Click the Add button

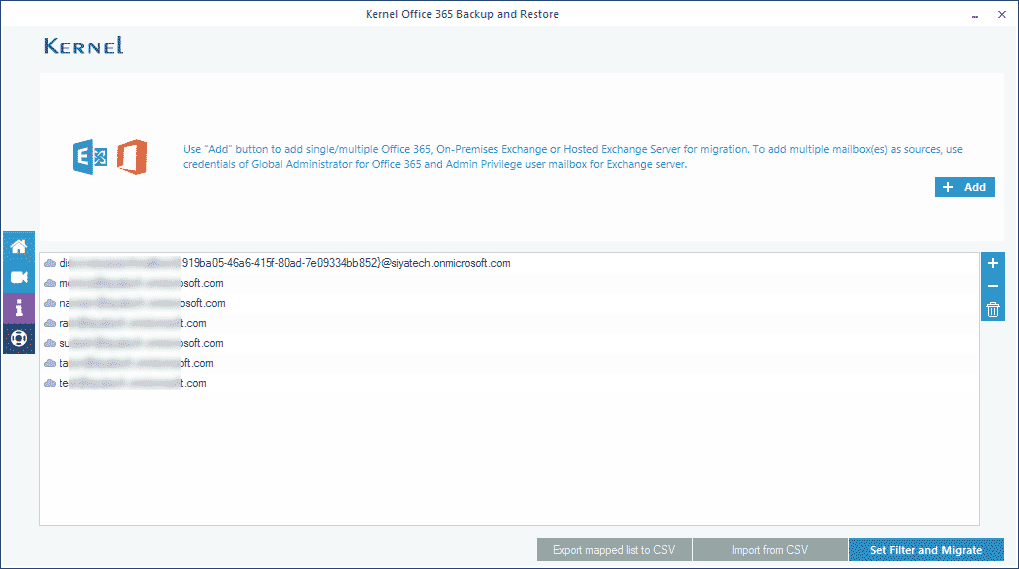[964, 187]
